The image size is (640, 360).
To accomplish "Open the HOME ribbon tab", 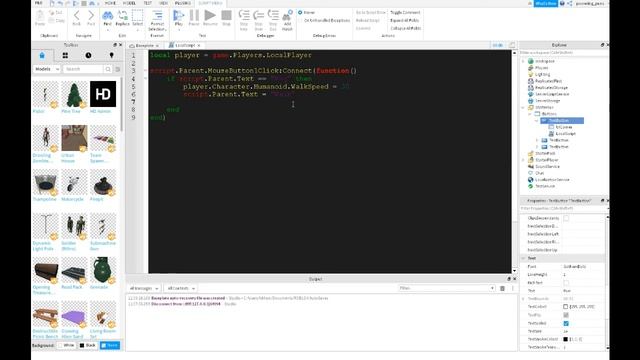I will (111, 3).
